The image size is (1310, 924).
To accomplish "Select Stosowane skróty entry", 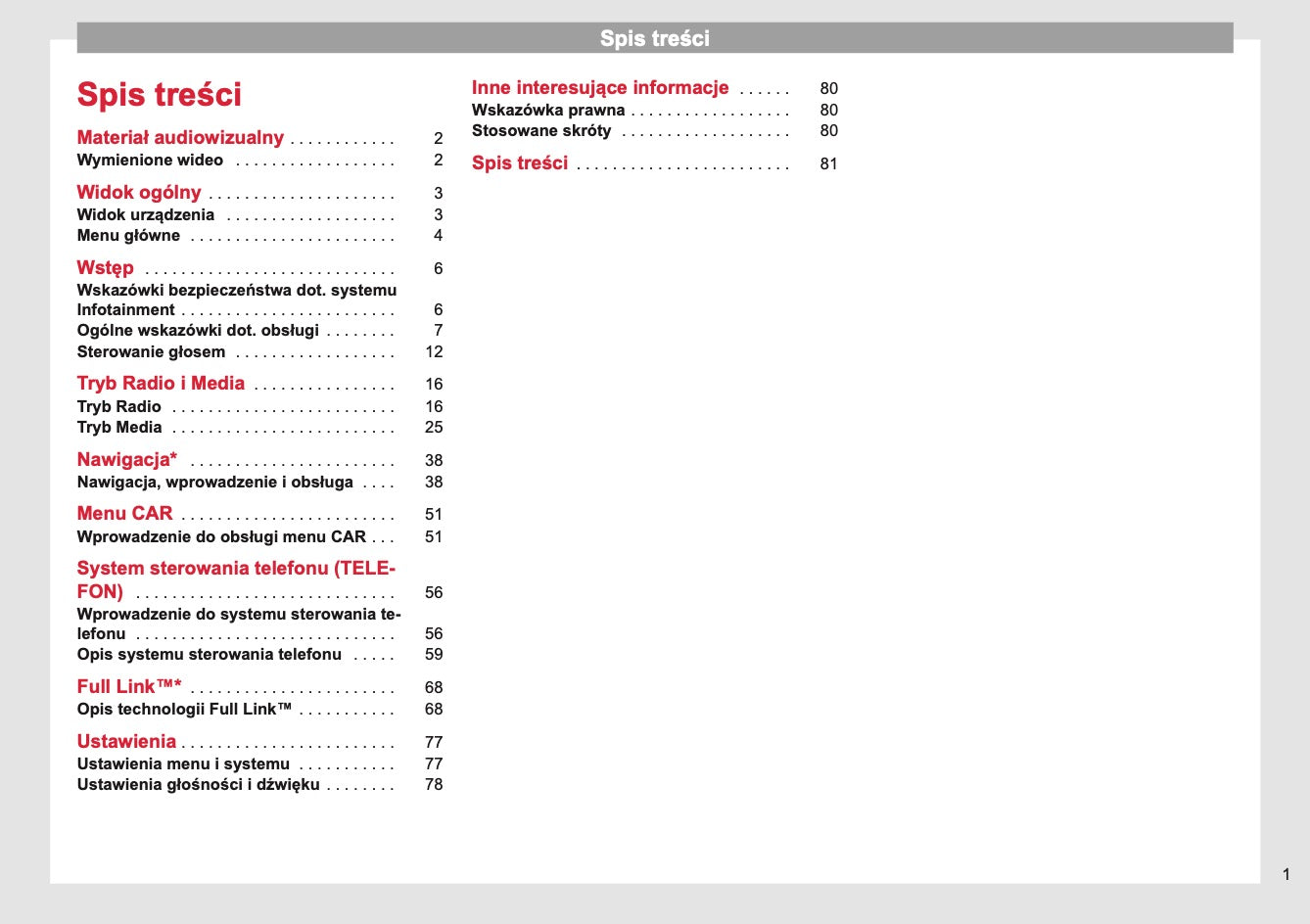I will [x=541, y=131].
